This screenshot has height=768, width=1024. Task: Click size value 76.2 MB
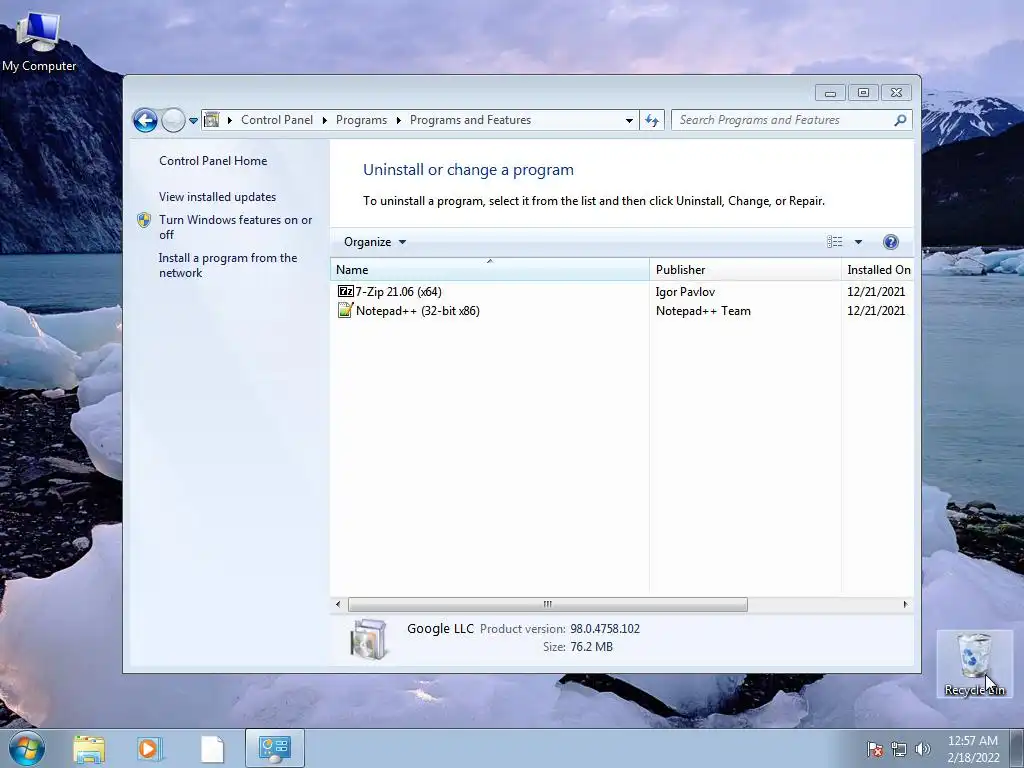pyautogui.click(x=592, y=647)
